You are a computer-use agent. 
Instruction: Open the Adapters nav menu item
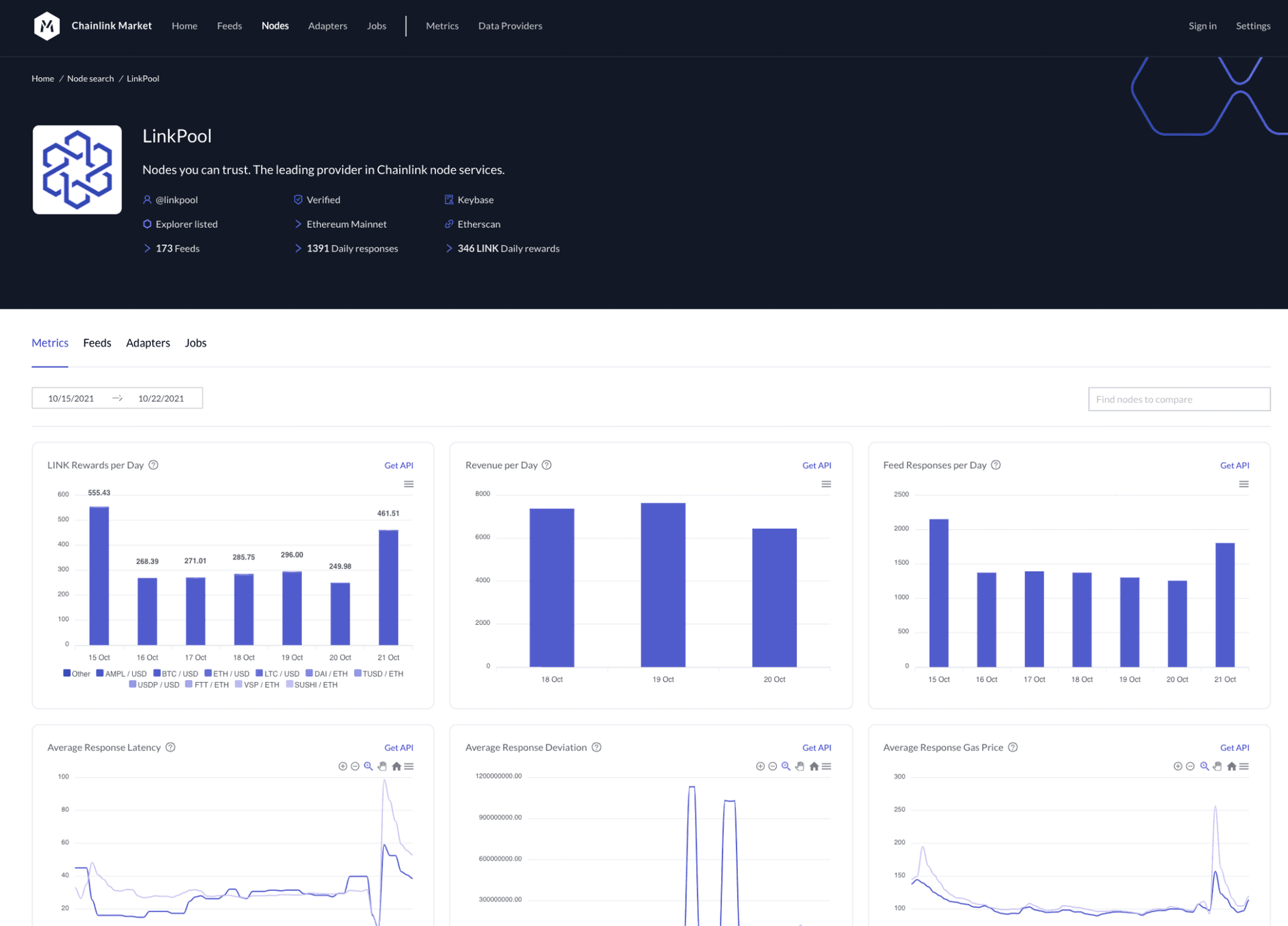pos(327,25)
